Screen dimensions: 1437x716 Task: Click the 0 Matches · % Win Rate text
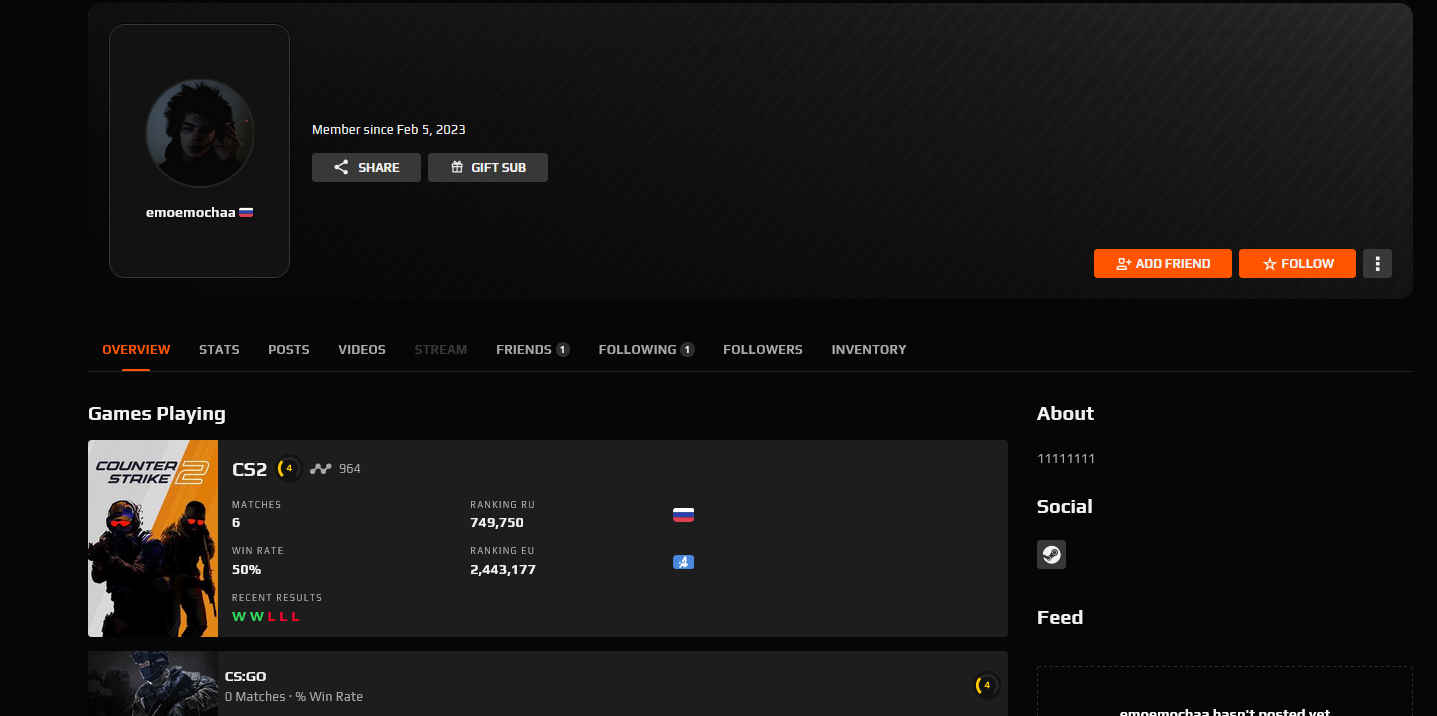[294, 696]
